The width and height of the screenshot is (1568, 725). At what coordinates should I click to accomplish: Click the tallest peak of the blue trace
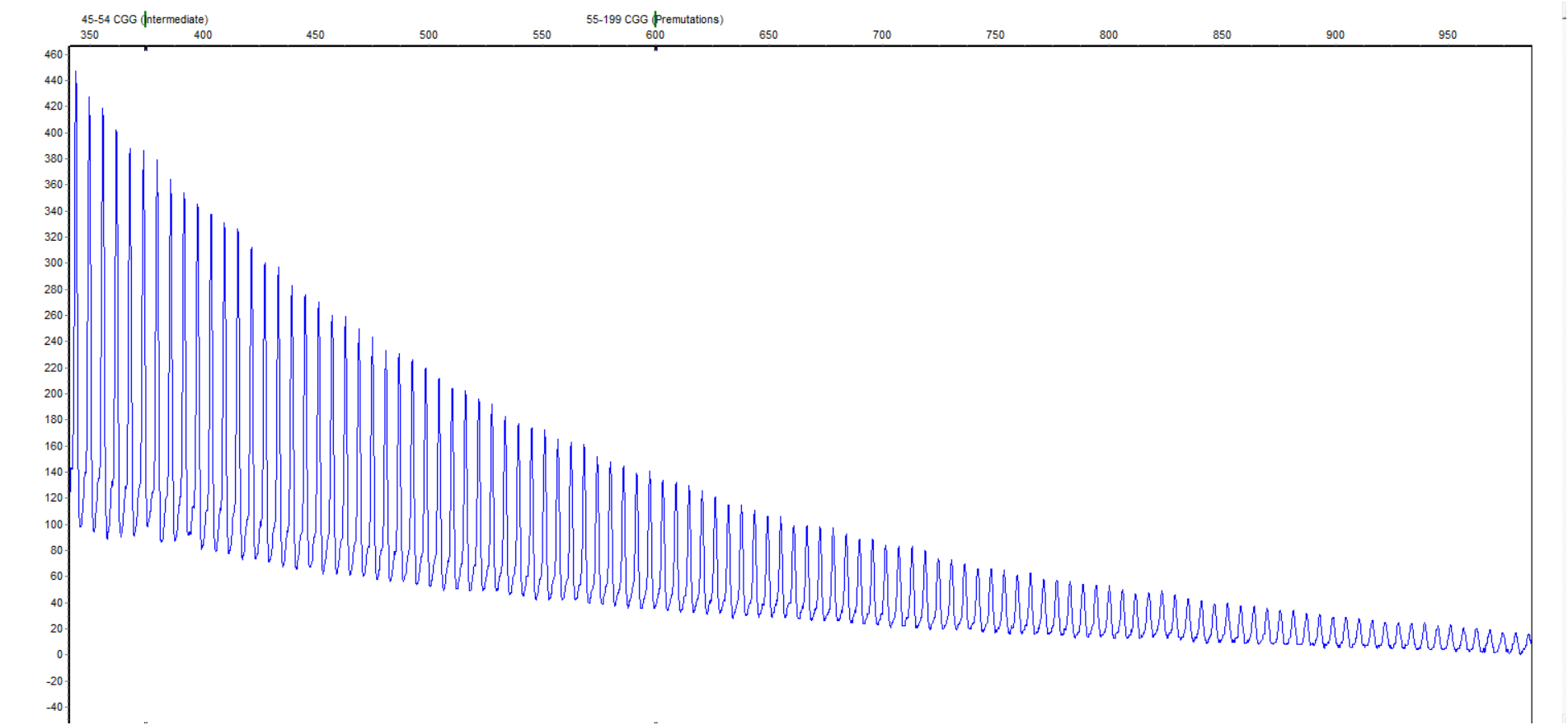tap(76, 73)
